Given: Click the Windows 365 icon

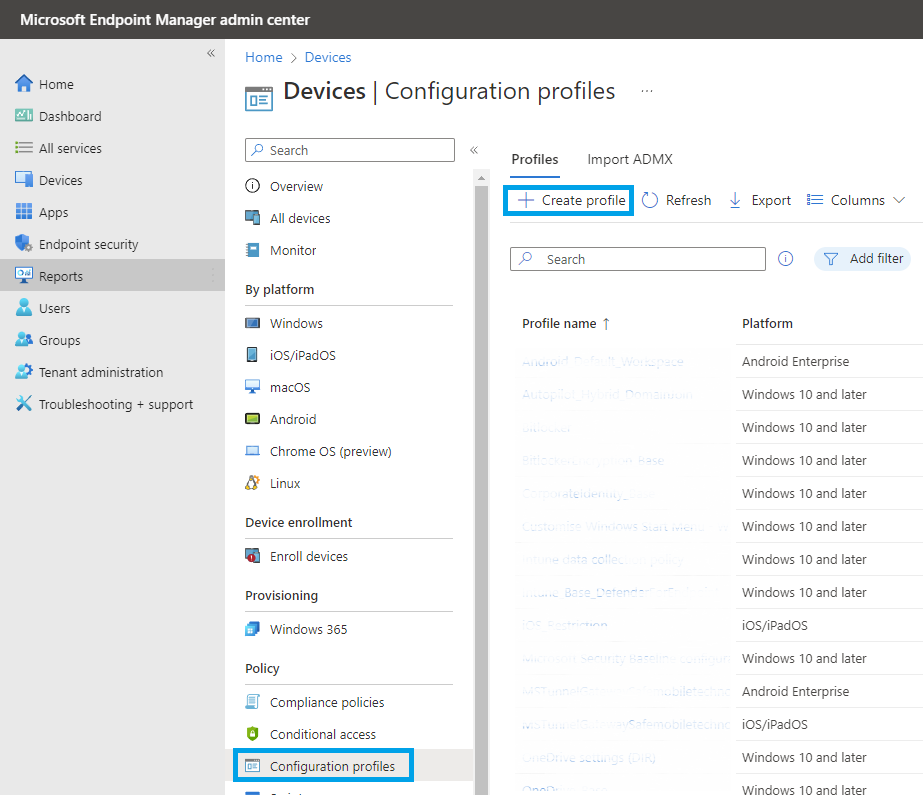Looking at the screenshot, I should pyautogui.click(x=253, y=628).
